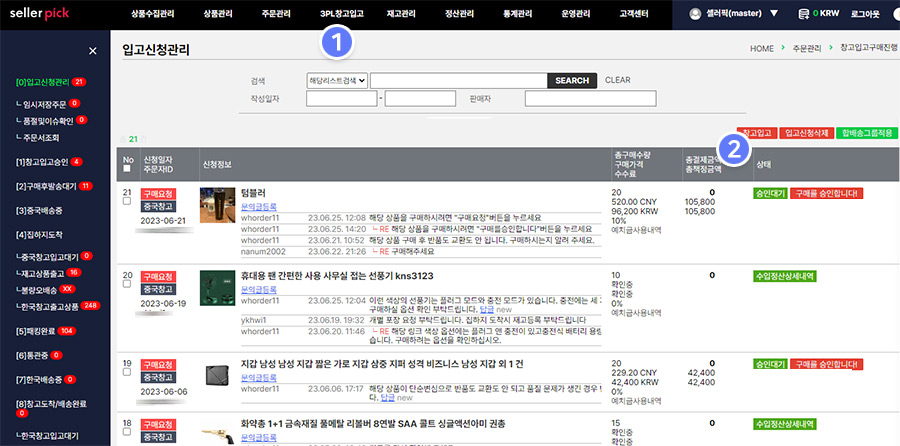Tick the checkbox for order 21

point(127,201)
